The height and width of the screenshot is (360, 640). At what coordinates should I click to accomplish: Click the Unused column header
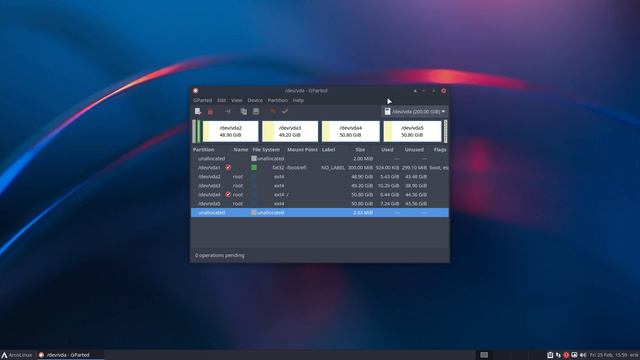point(414,150)
